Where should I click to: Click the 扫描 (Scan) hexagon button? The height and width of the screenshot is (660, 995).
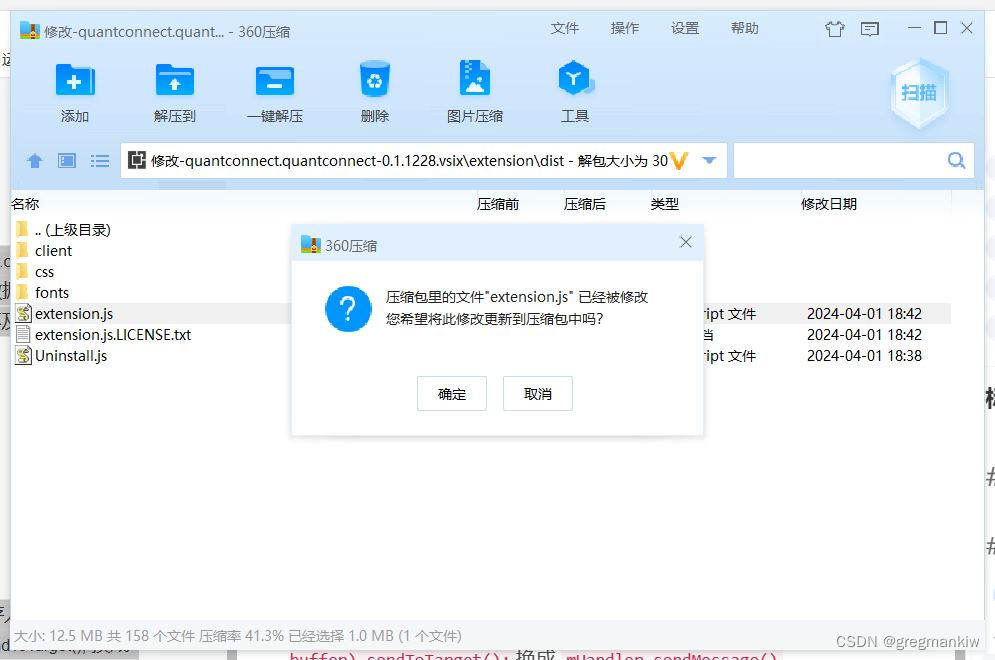point(919,93)
